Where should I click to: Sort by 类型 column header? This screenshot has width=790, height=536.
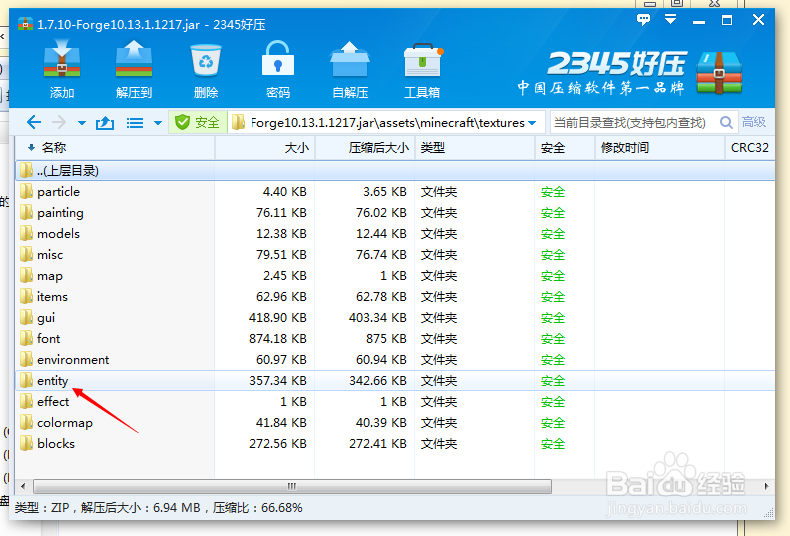475,148
